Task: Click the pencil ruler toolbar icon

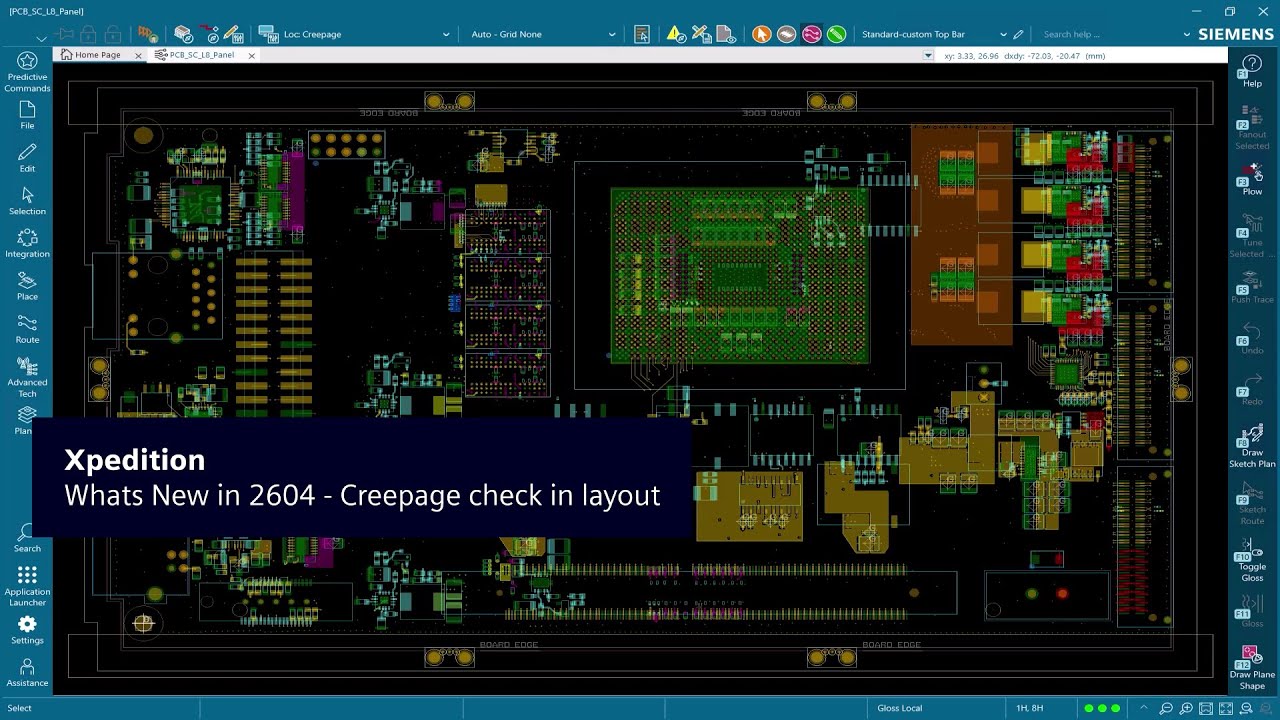Action: tap(232, 34)
